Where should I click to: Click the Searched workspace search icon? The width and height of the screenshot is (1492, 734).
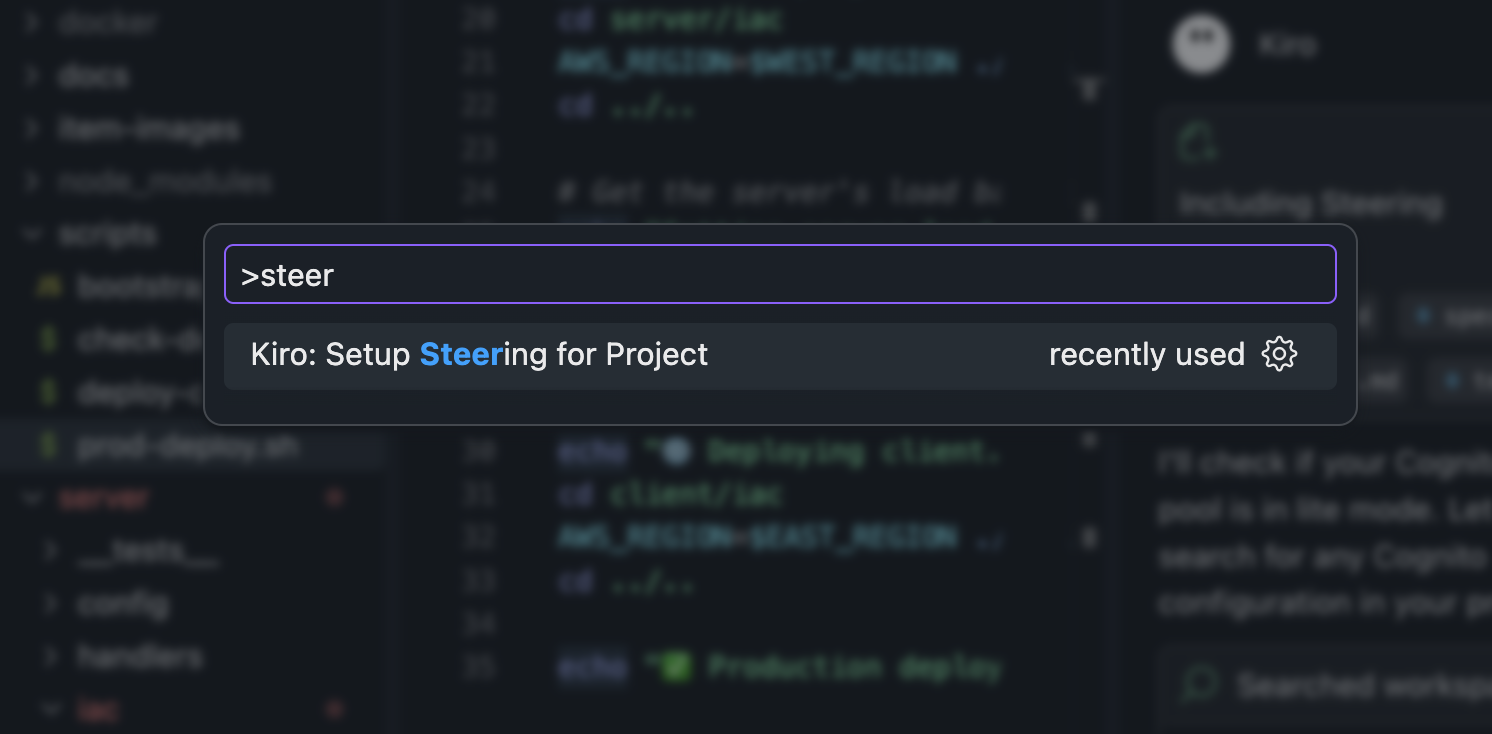[x=1197, y=685]
